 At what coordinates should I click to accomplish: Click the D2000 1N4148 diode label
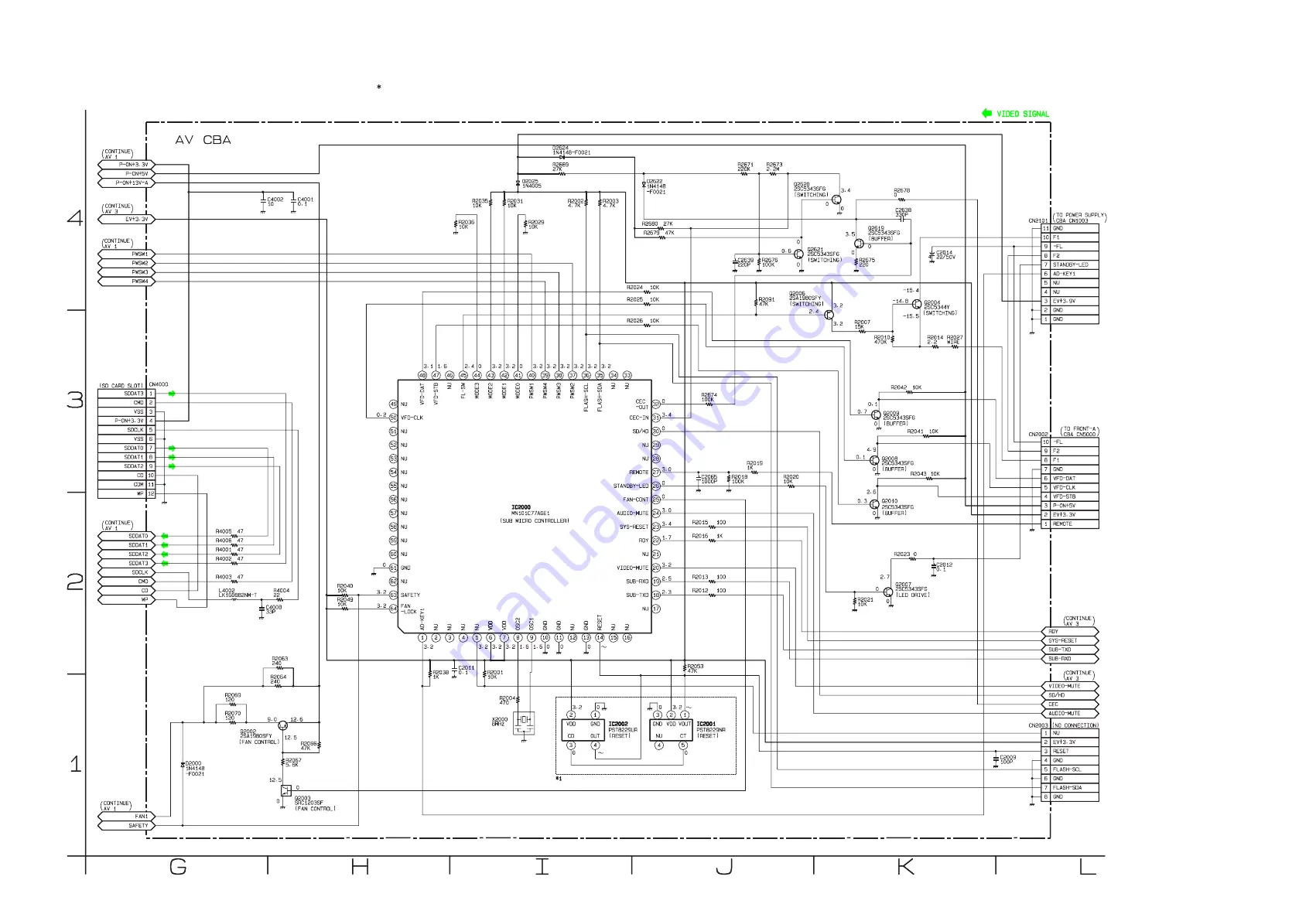tap(195, 769)
